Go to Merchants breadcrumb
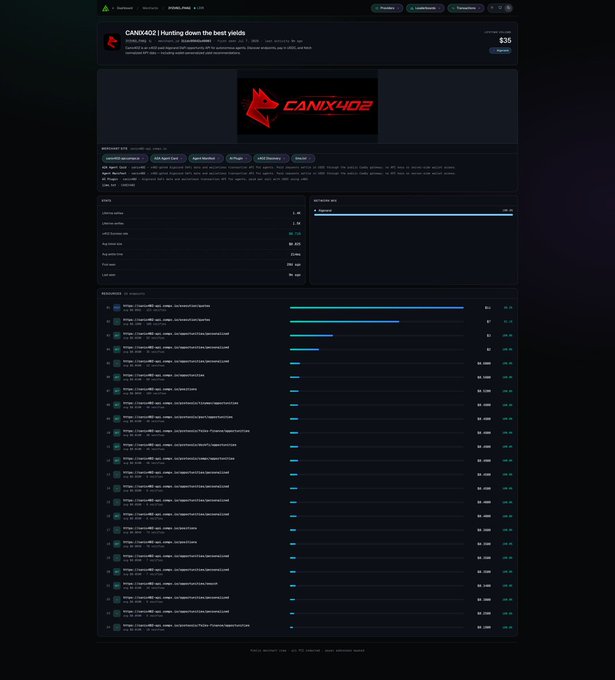 tap(150, 8)
